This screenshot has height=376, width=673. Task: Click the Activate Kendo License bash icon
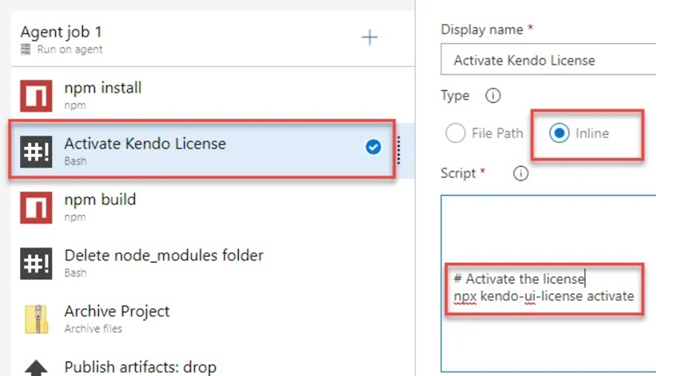click(x=36, y=152)
